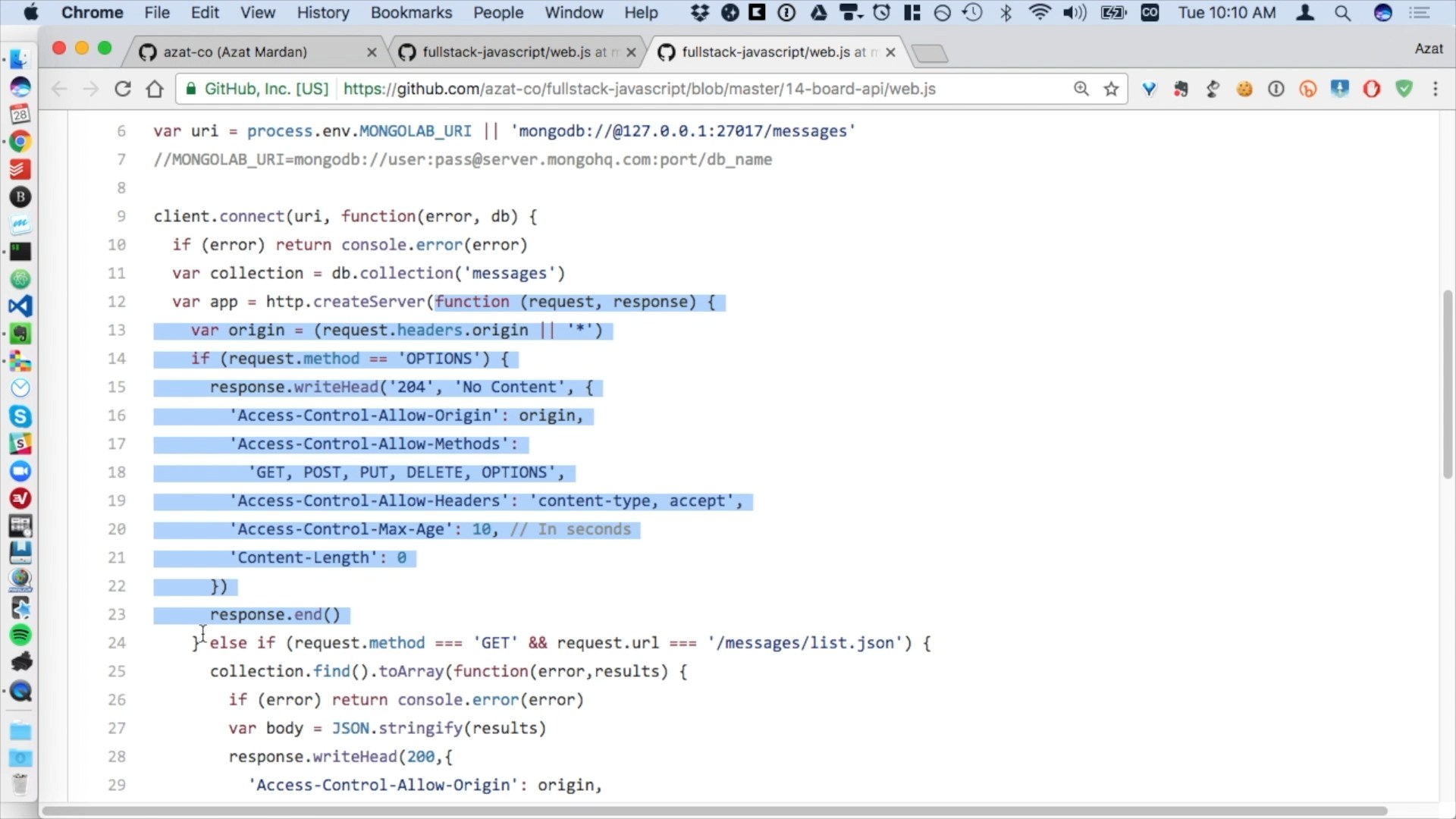Screen dimensions: 1456x819
Task: Reload the page with the refresh icon
Action: click(x=123, y=89)
